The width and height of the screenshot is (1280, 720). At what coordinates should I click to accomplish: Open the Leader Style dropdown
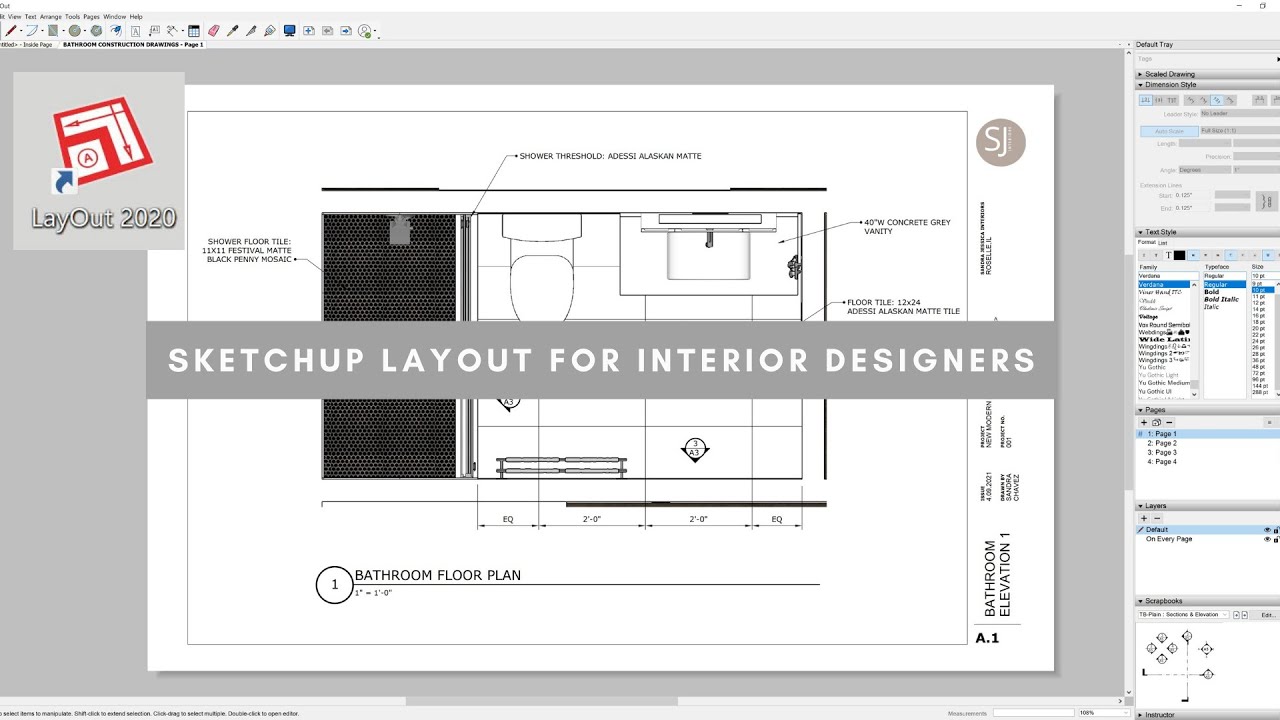1240,113
